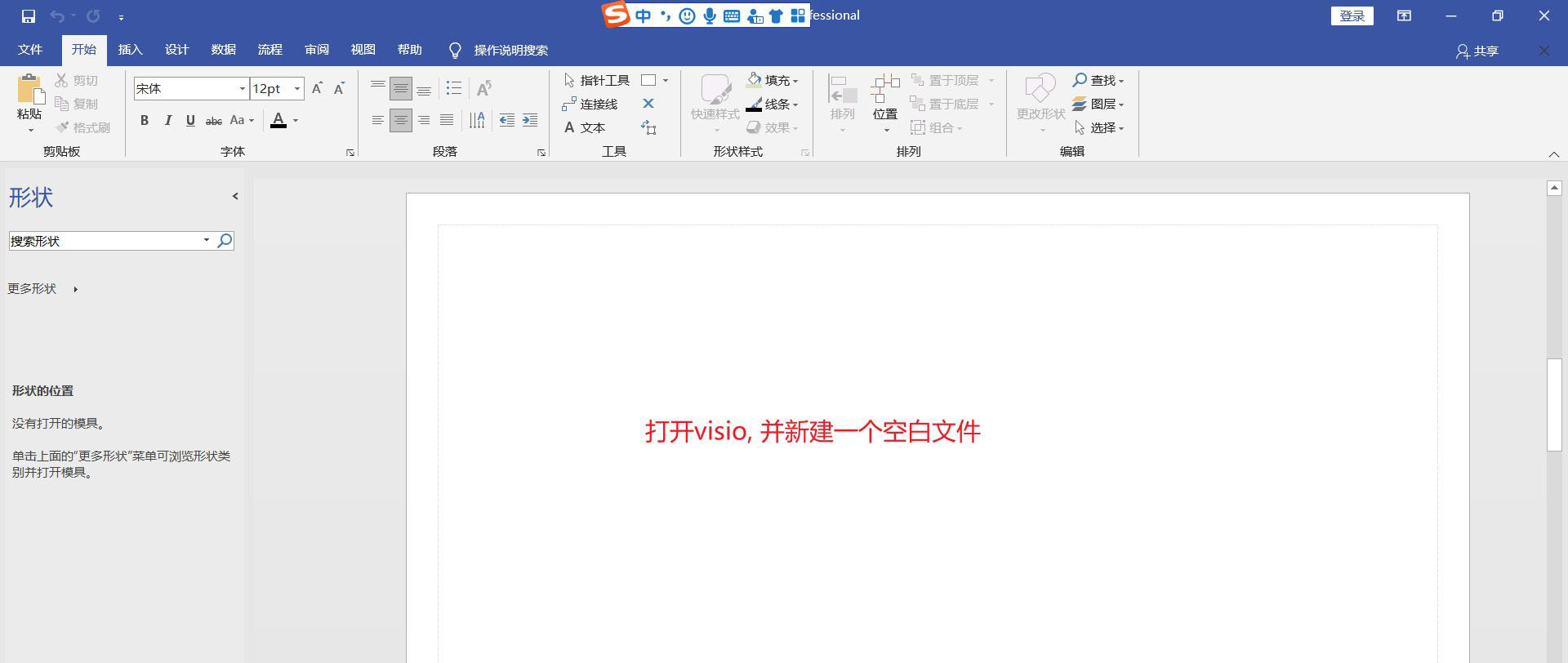Apply the font color A button
The image size is (1568, 663).
click(278, 121)
